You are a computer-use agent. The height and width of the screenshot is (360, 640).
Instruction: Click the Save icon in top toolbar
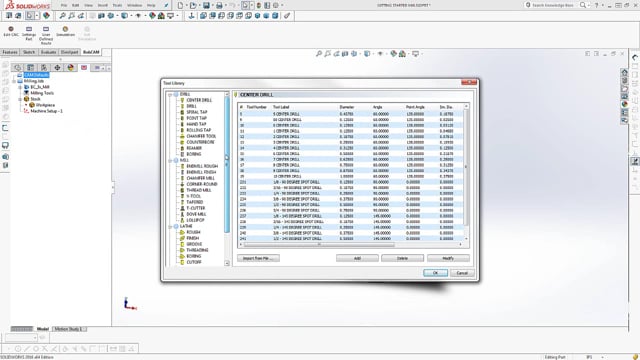[206, 5]
